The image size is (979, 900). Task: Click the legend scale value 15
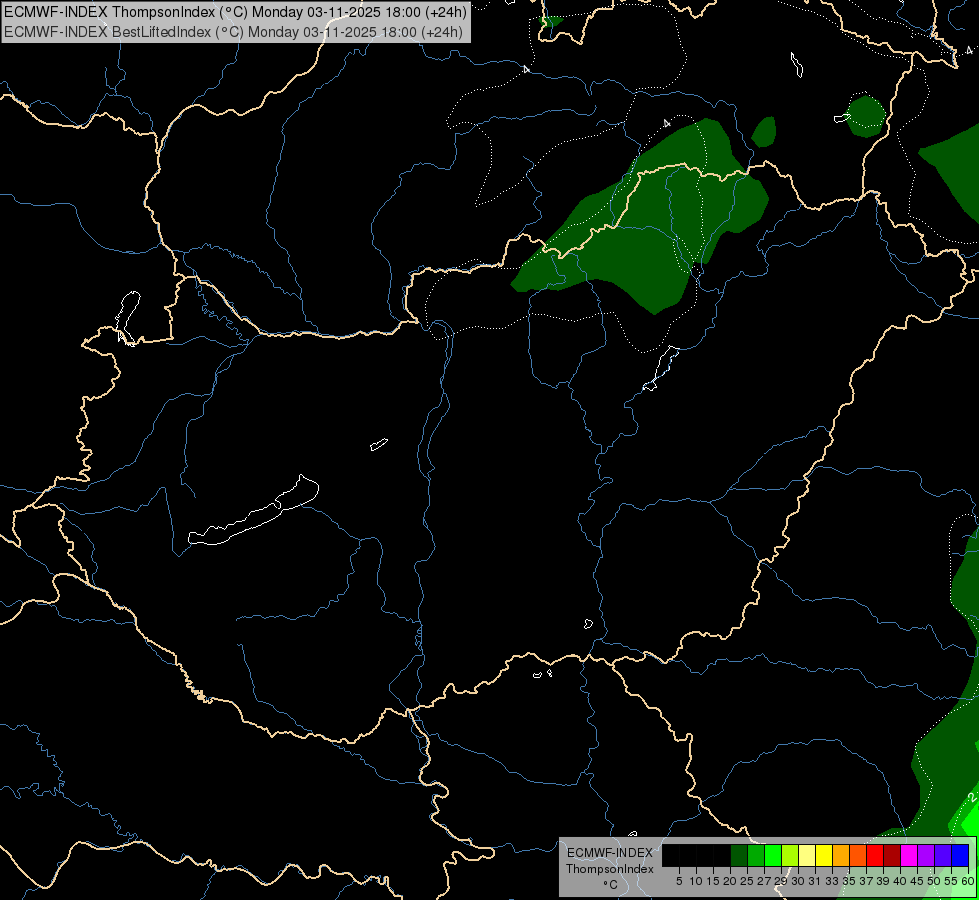click(x=713, y=881)
